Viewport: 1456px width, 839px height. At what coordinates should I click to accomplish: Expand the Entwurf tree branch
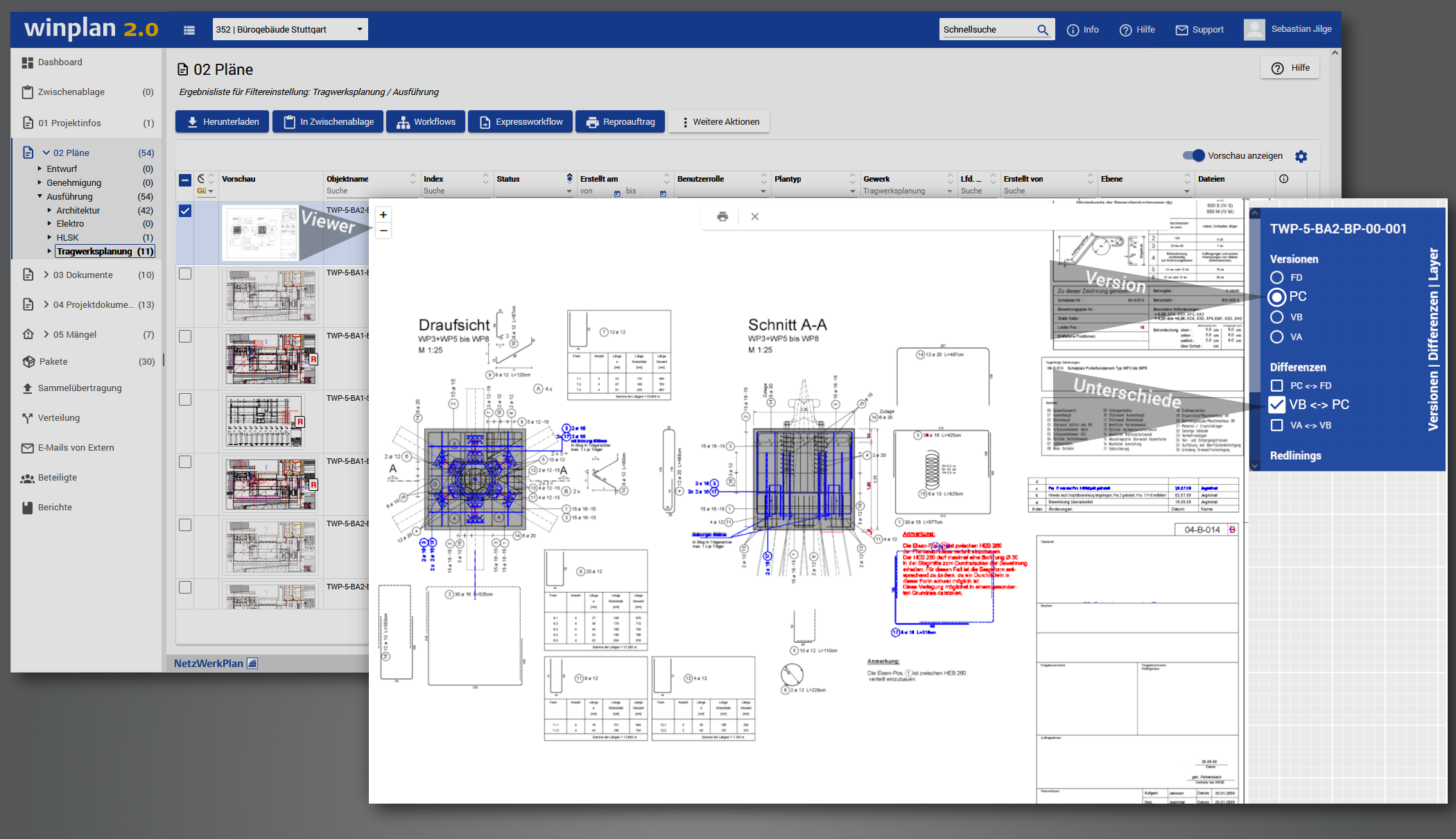point(40,168)
